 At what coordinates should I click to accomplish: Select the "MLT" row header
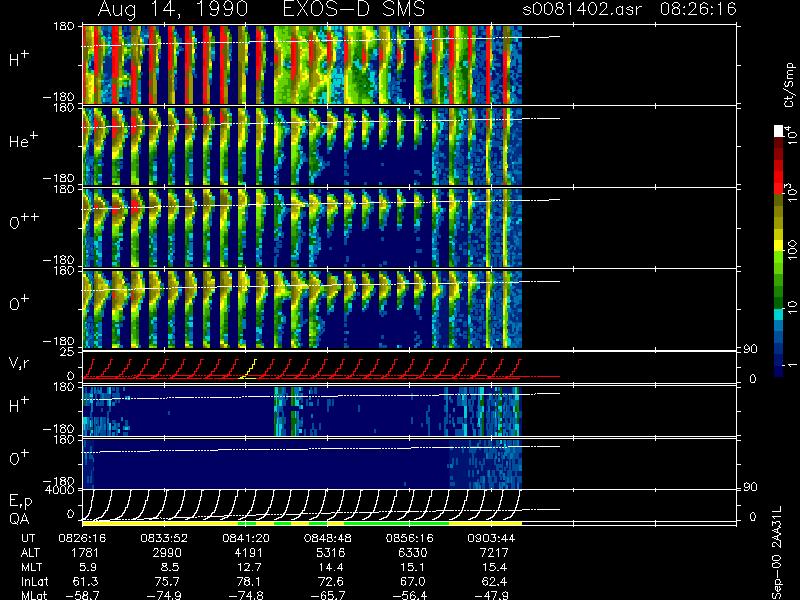coord(32,567)
